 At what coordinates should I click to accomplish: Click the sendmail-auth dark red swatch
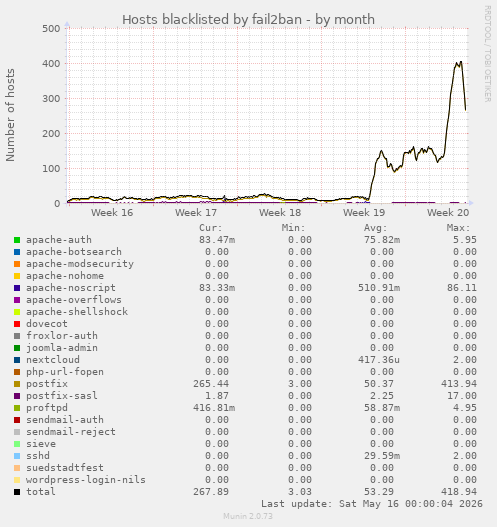tap(17, 420)
